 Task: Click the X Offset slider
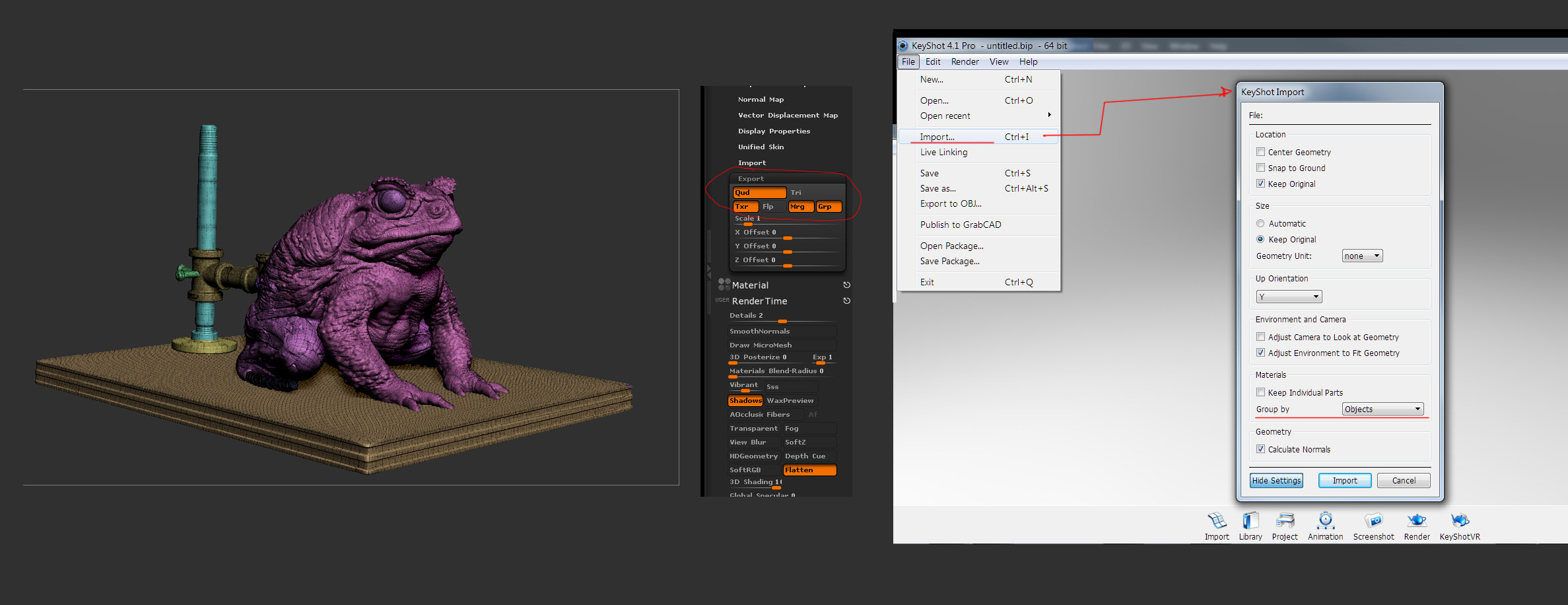click(x=787, y=234)
